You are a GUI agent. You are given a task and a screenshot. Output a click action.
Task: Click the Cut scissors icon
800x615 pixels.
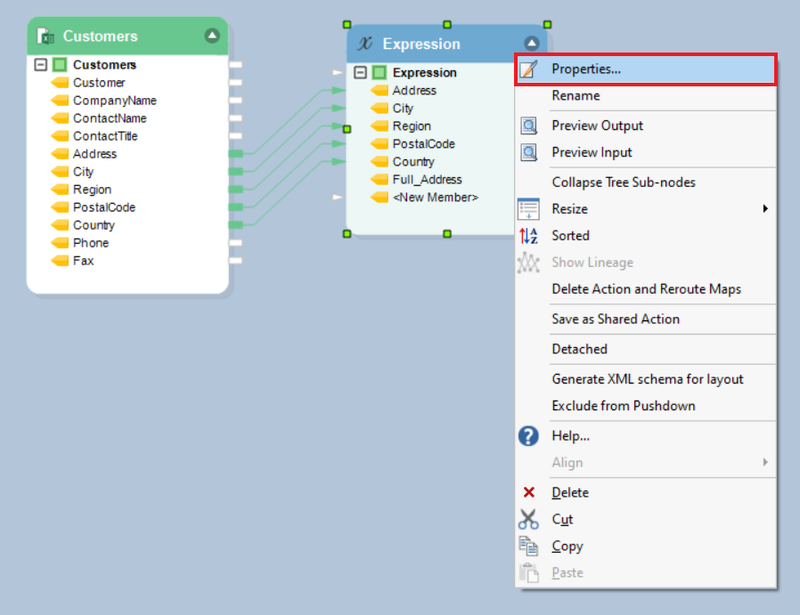tap(529, 520)
